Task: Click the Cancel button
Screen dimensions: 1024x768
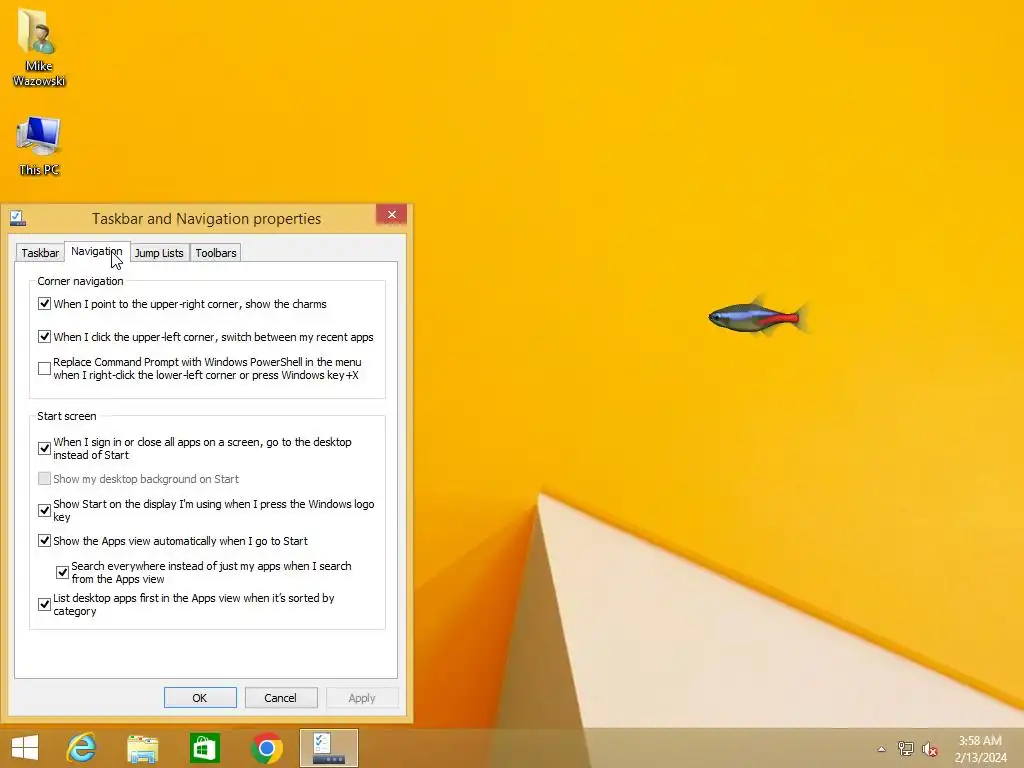Action: pyautogui.click(x=281, y=697)
